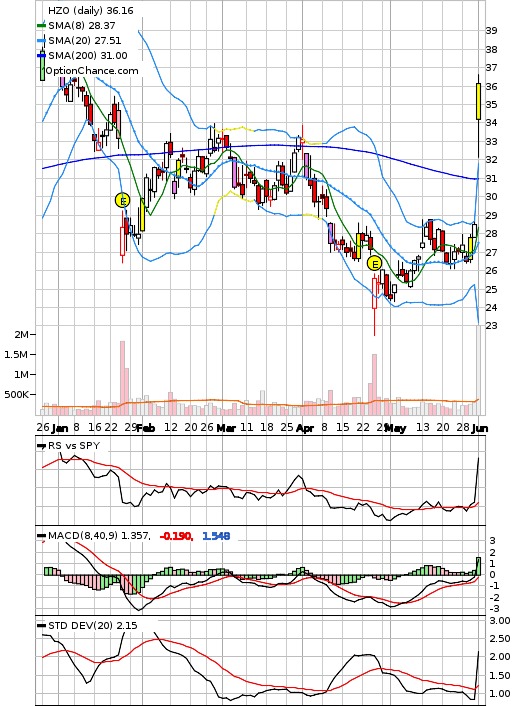Click the light blue SMA(20) legend marker
The height and width of the screenshot is (706, 526).
point(41,41)
